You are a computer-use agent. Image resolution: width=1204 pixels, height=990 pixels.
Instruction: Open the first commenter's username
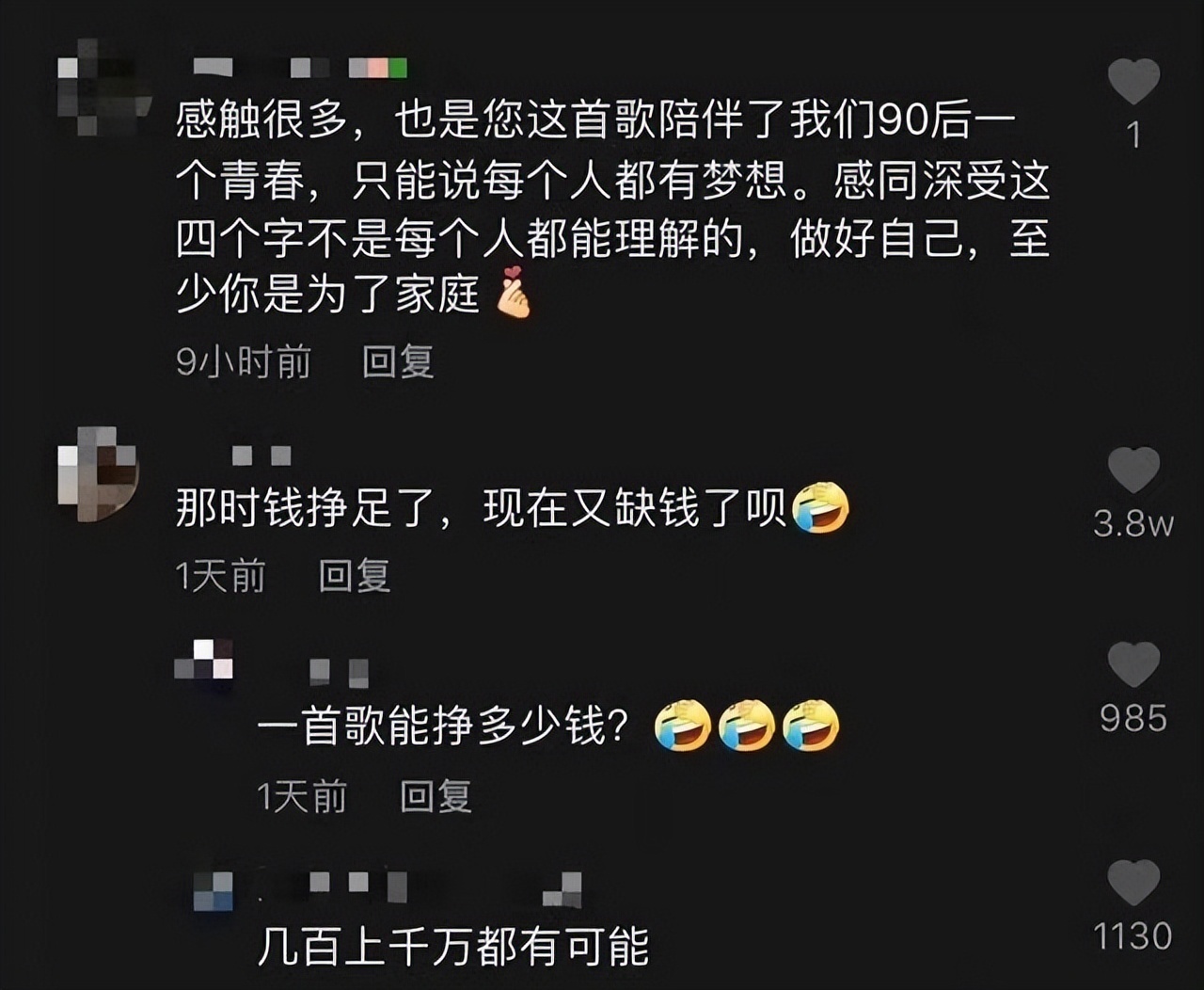pos(300,68)
